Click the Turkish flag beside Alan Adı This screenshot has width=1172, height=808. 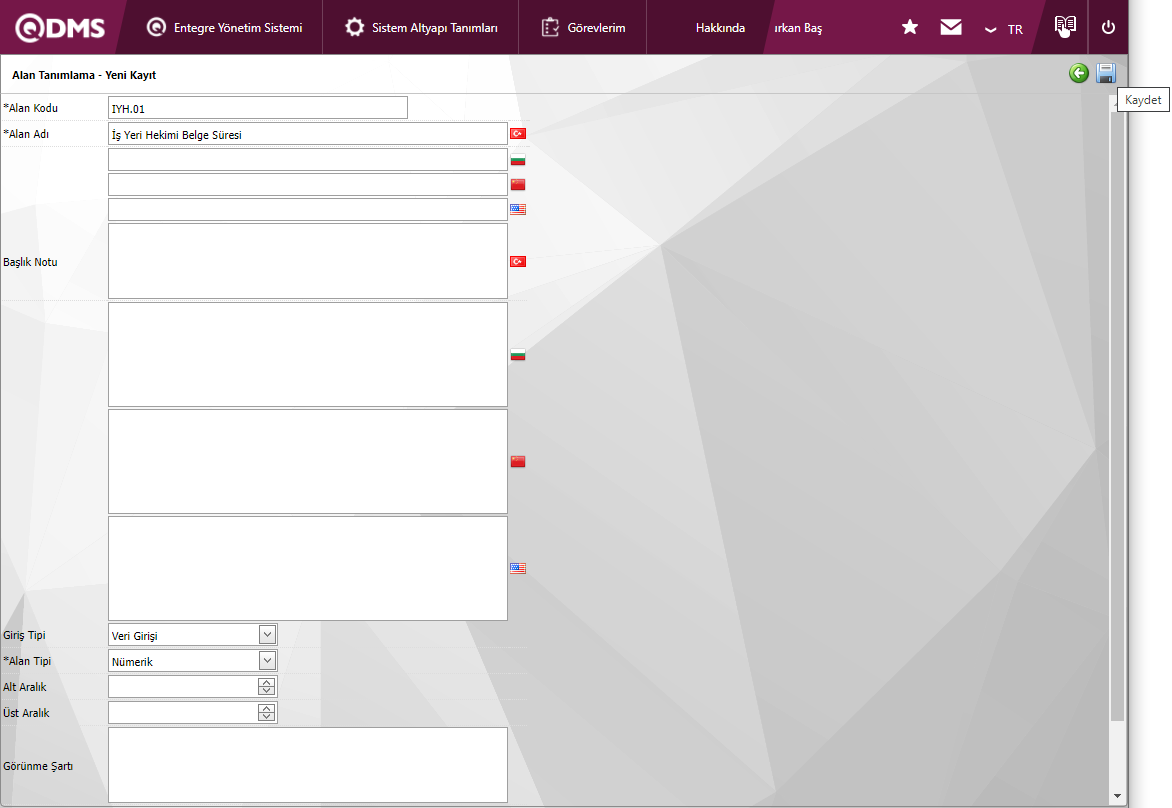(518, 134)
